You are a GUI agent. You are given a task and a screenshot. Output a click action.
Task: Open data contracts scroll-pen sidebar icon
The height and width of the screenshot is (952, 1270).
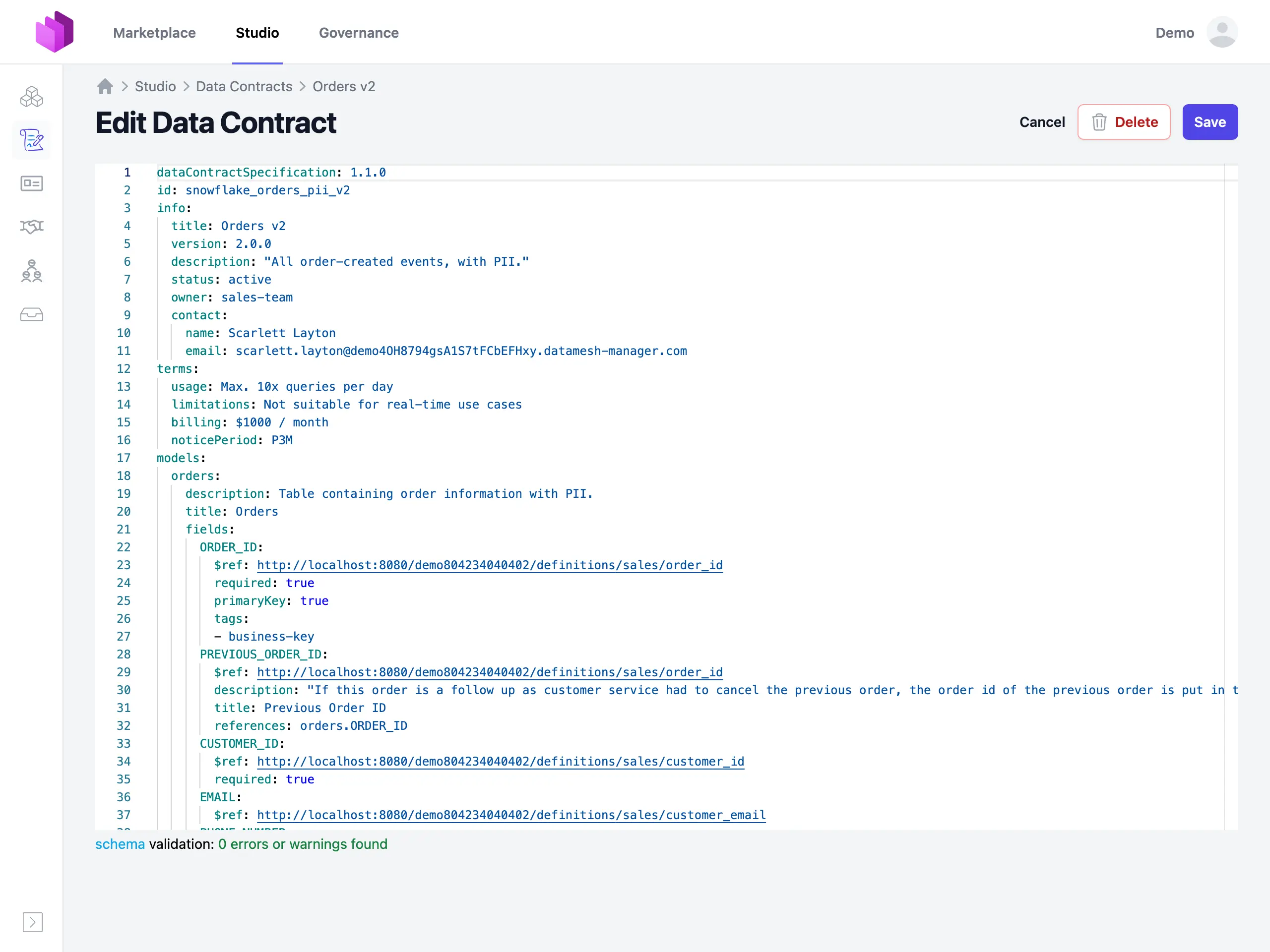[32, 140]
